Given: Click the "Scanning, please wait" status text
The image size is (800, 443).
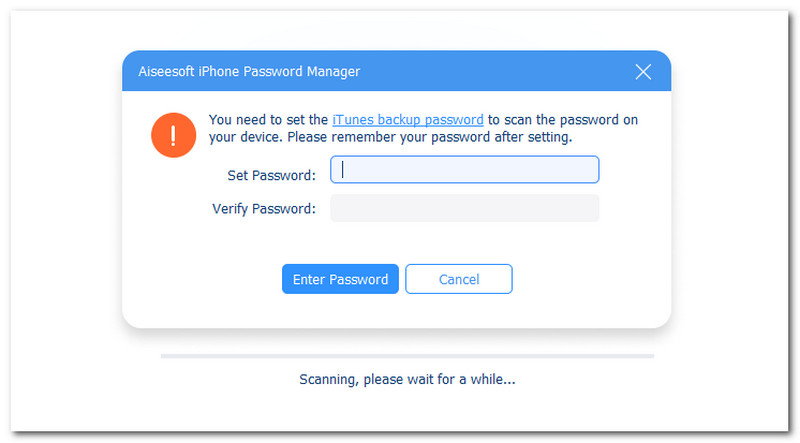Looking at the screenshot, I should pyautogui.click(x=407, y=380).
